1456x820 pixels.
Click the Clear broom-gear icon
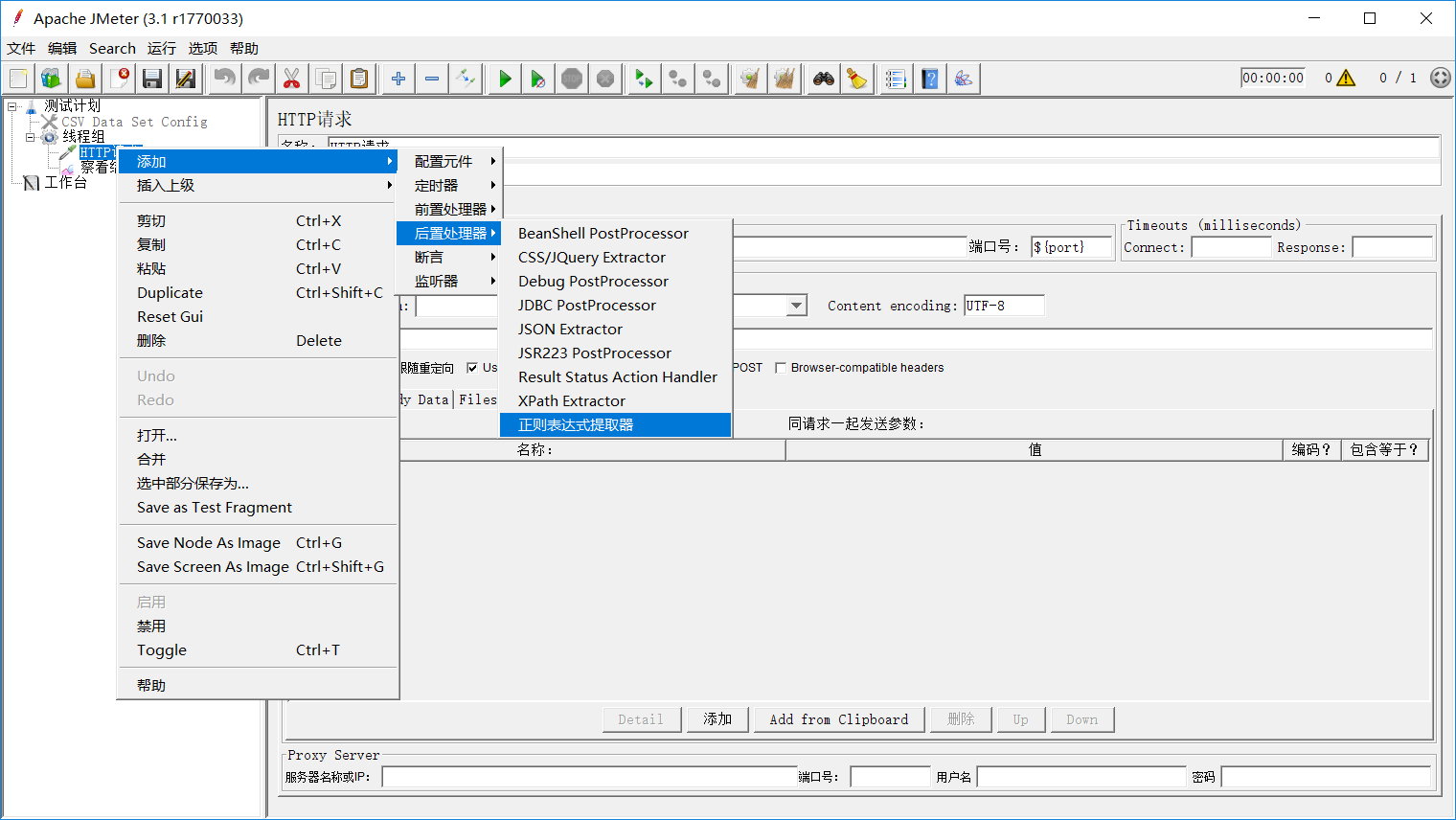(750, 79)
